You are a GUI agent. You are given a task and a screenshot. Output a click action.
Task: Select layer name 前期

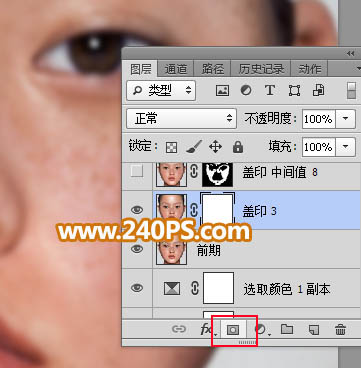coord(209,251)
